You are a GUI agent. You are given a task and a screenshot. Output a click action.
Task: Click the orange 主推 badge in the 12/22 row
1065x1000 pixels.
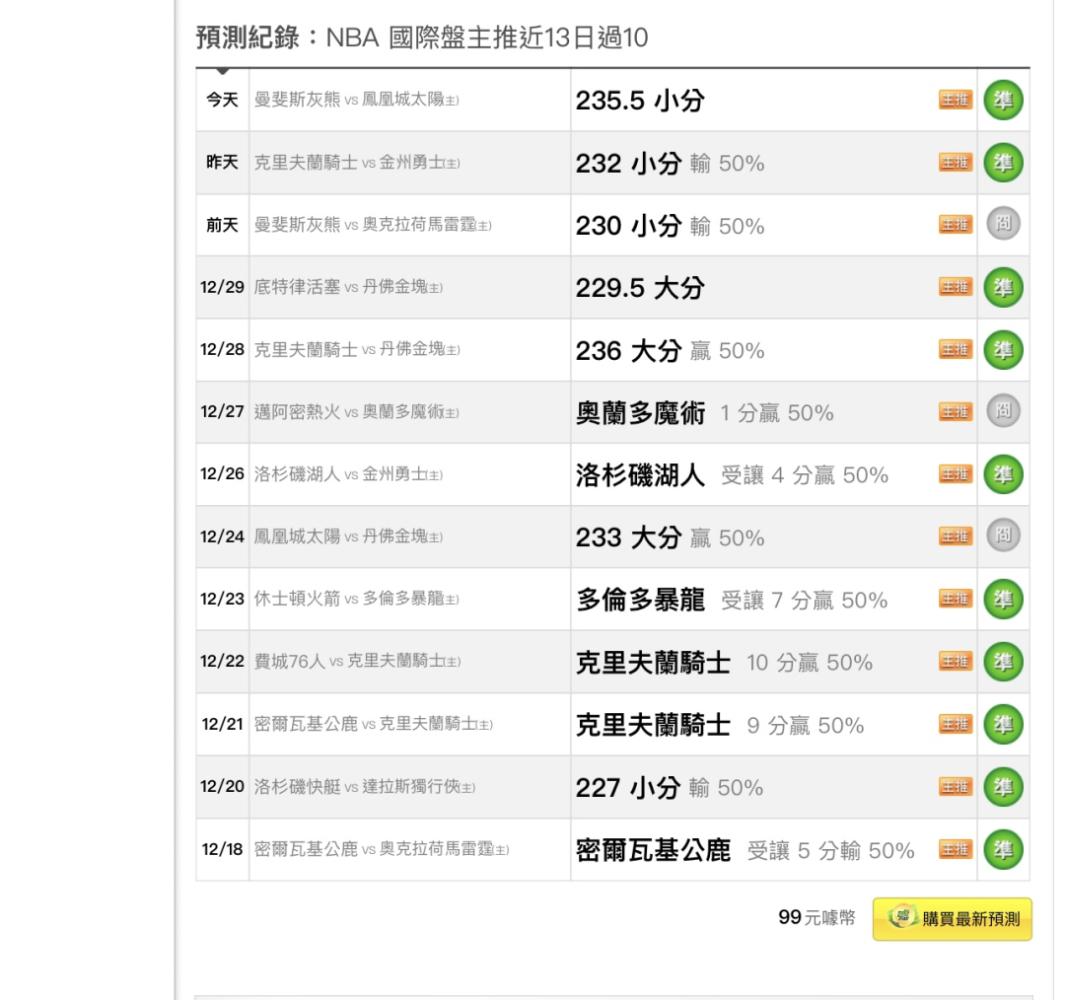point(956,661)
